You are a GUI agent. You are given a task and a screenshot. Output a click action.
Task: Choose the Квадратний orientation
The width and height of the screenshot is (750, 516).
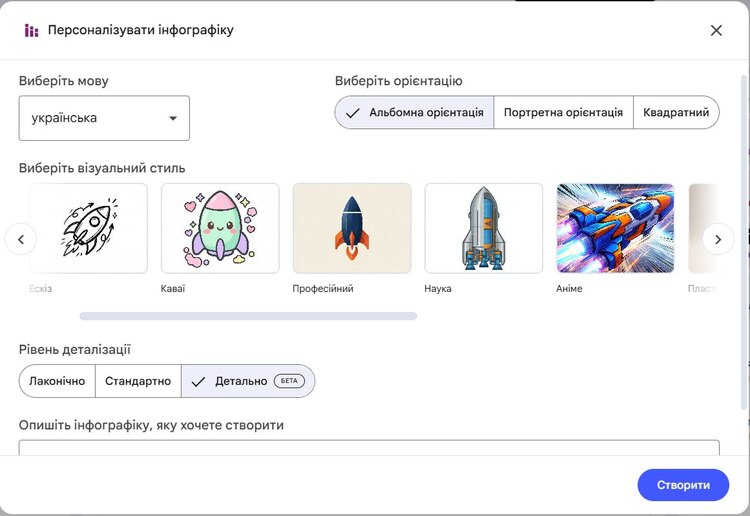(x=676, y=113)
